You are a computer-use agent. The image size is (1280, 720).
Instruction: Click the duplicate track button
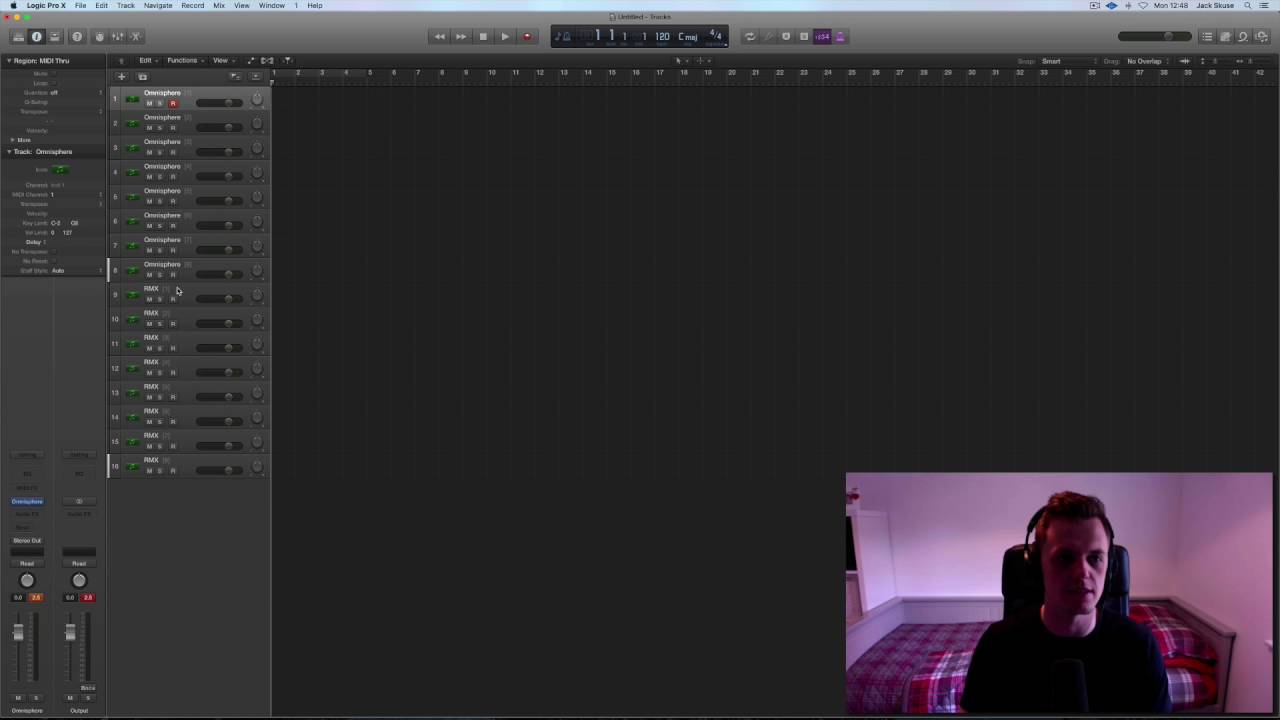142,77
